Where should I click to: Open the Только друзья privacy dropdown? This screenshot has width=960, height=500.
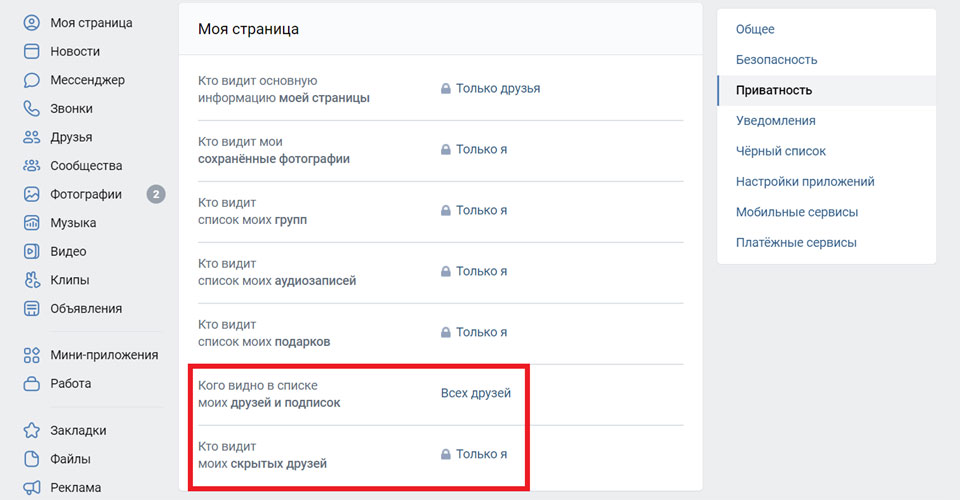pyautogui.click(x=490, y=89)
